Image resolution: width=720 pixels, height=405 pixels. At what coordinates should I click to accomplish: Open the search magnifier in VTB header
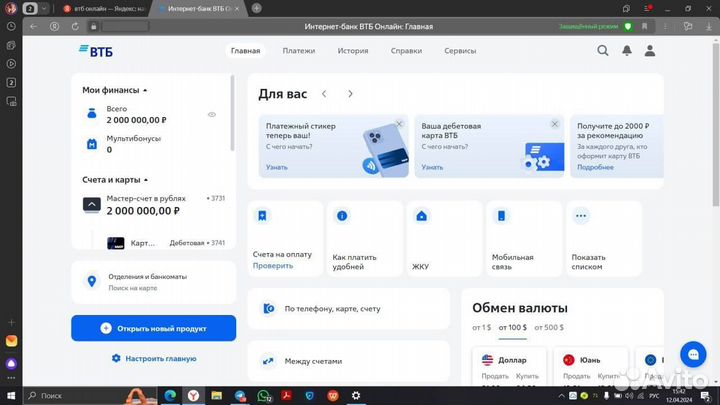point(603,51)
